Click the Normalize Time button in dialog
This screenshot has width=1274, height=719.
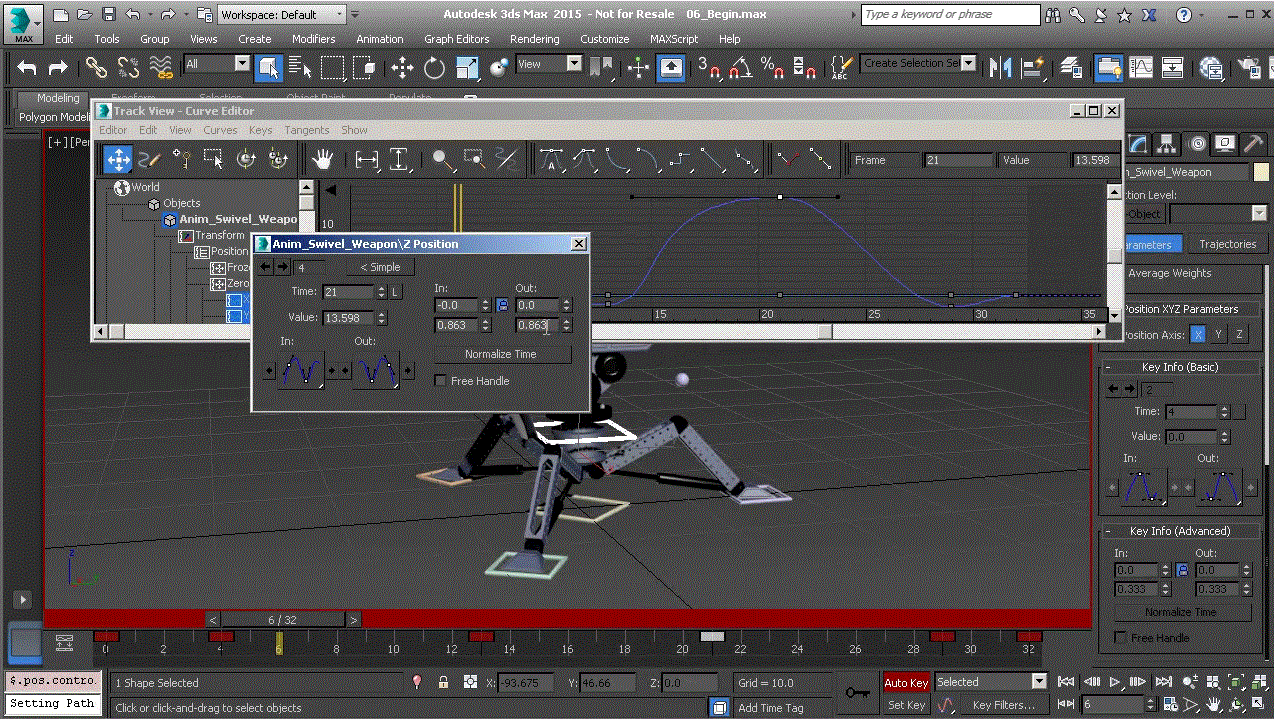(x=500, y=354)
